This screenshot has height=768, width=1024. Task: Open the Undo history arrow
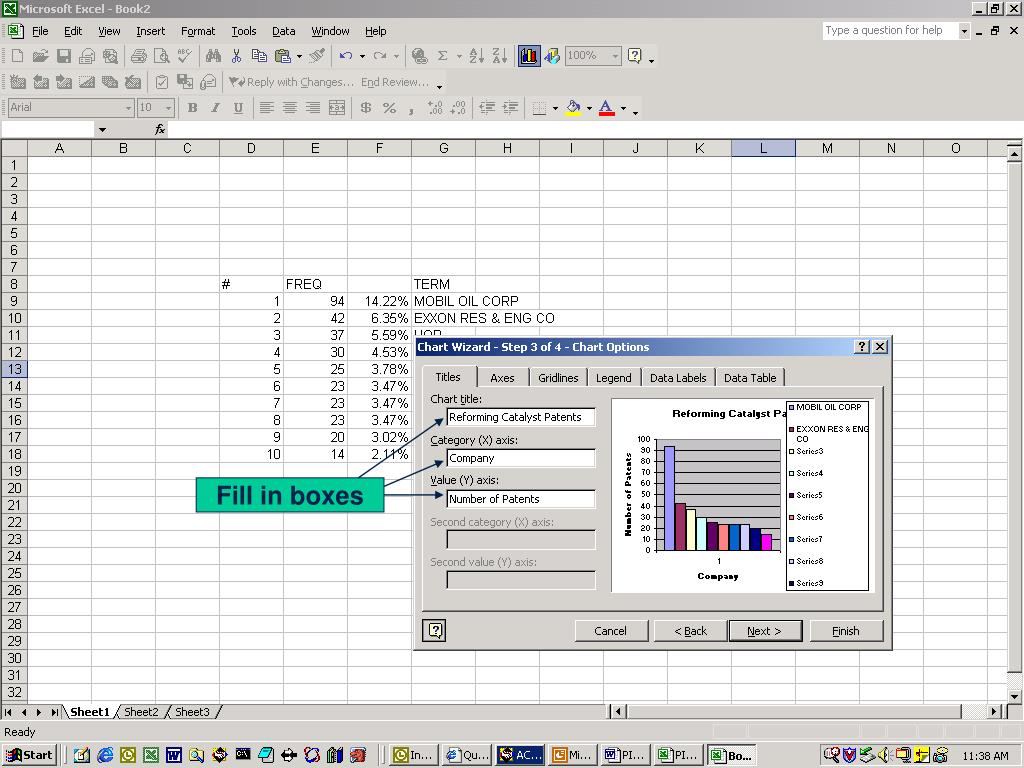[362, 56]
